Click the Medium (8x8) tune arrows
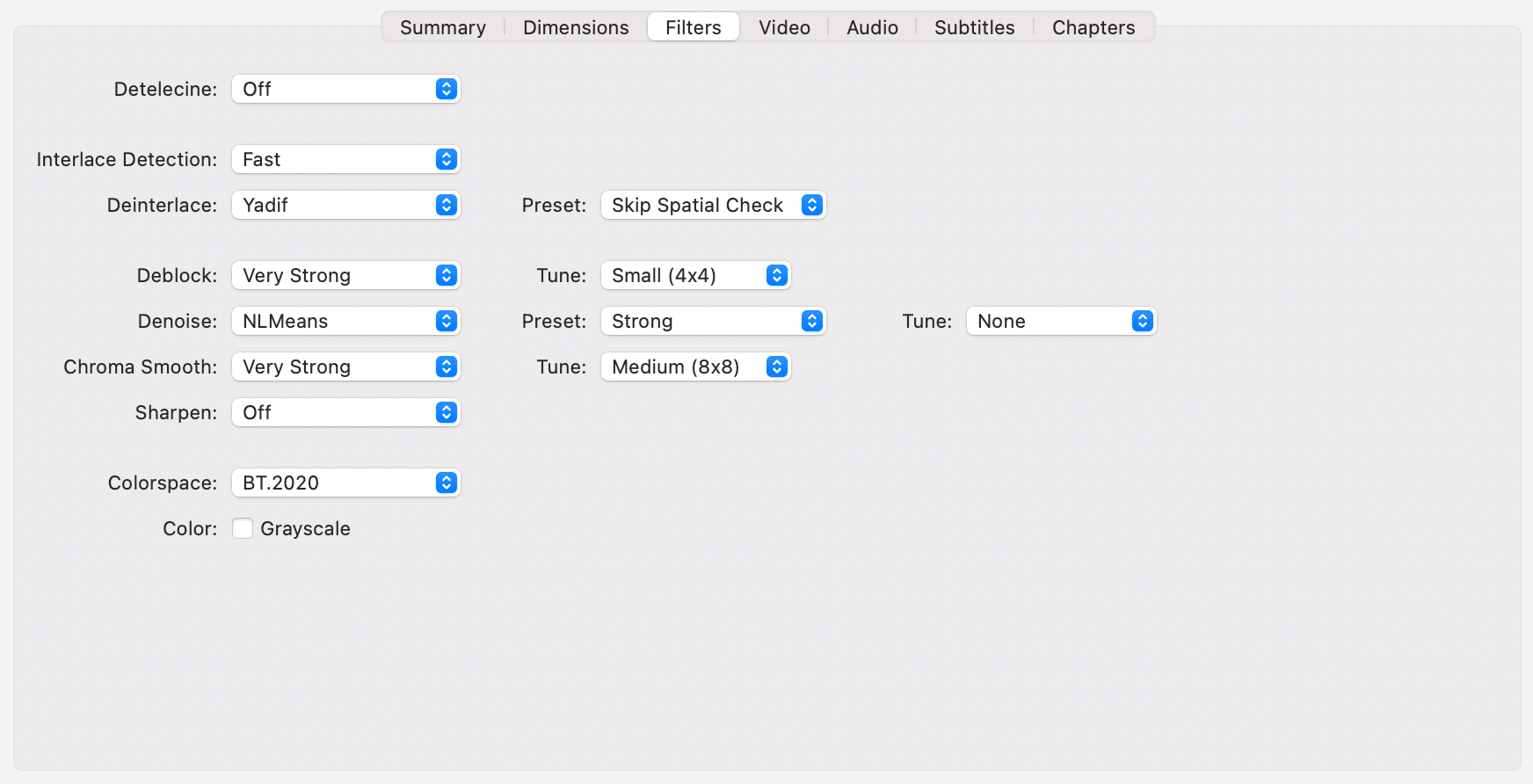This screenshot has height=784, width=1533. click(777, 367)
